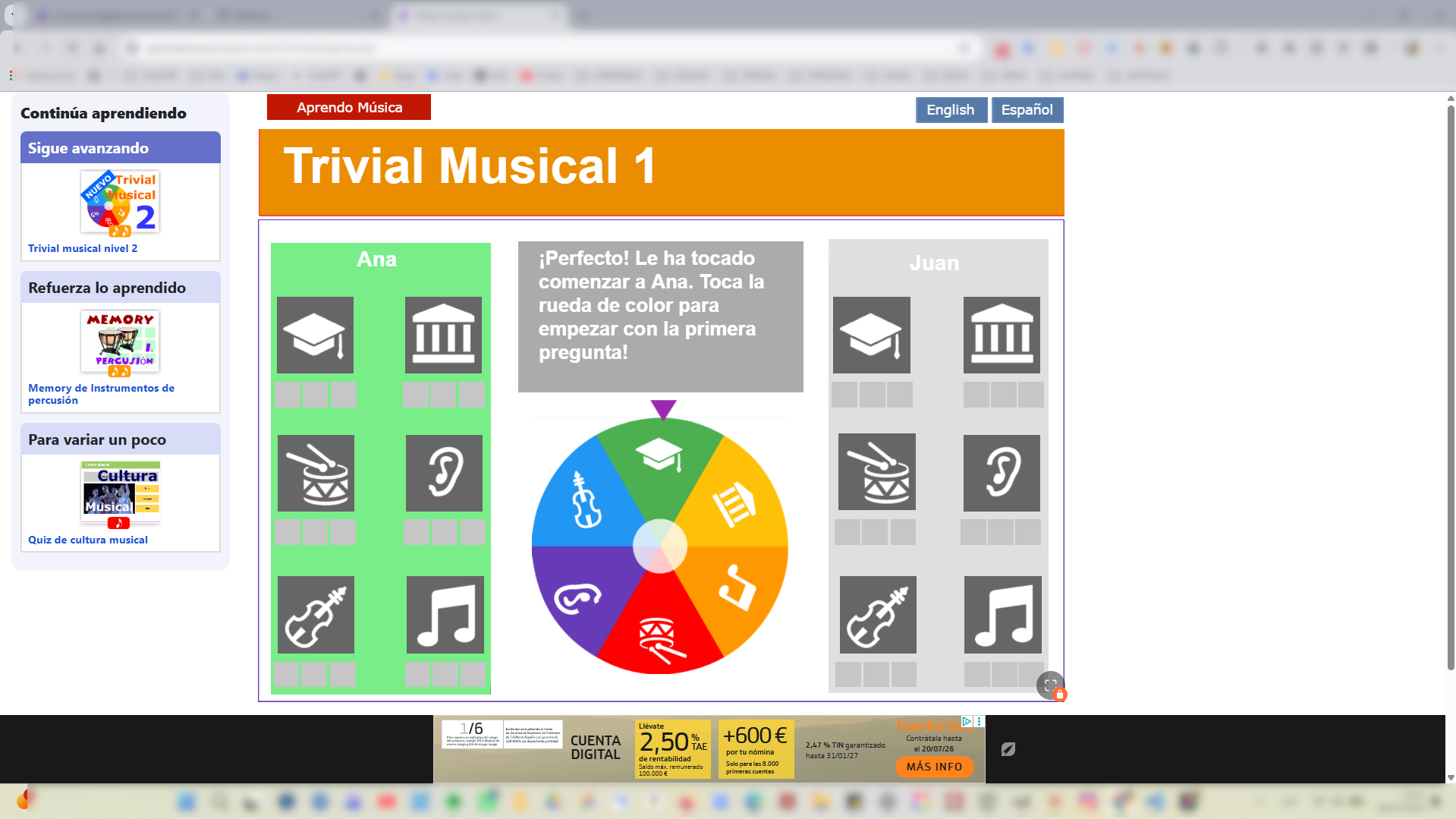Switch language to English
This screenshot has width=1456, height=819.
(x=951, y=109)
